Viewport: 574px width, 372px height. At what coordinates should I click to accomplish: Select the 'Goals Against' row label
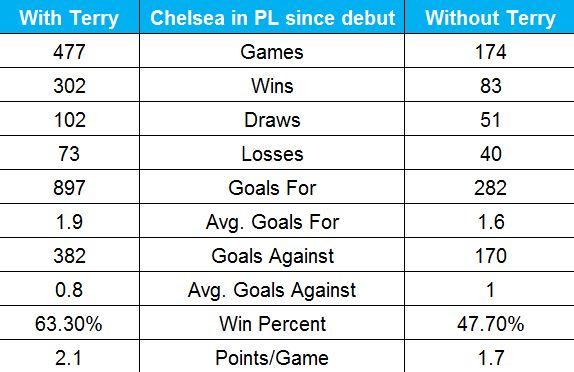(272, 256)
